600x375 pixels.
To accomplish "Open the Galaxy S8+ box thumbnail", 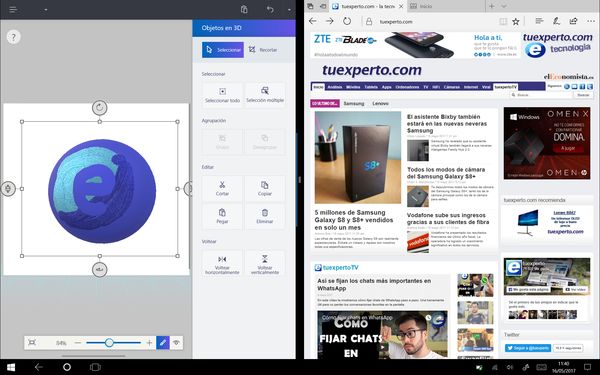I will tap(358, 157).
